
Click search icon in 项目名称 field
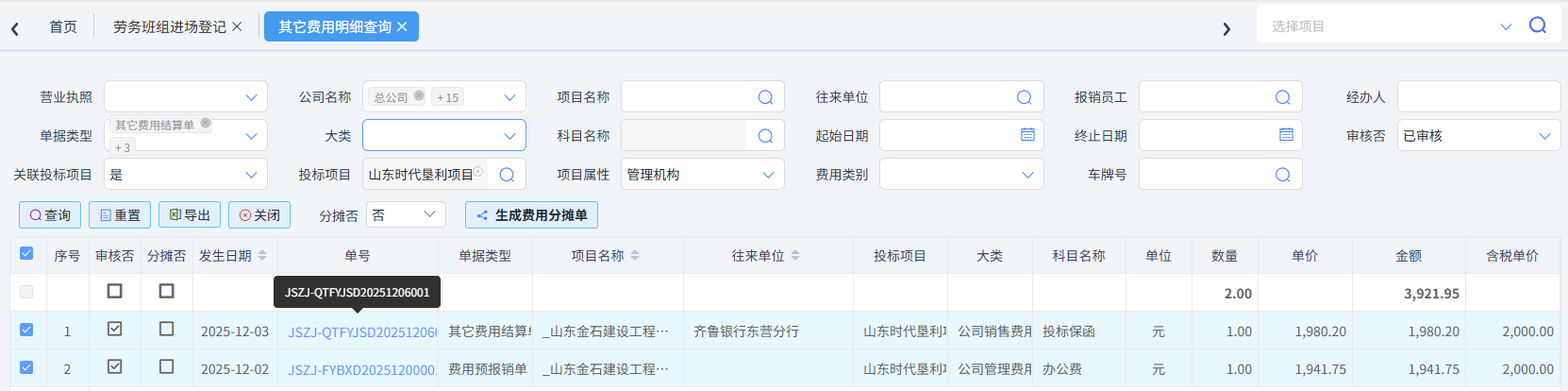(x=765, y=97)
